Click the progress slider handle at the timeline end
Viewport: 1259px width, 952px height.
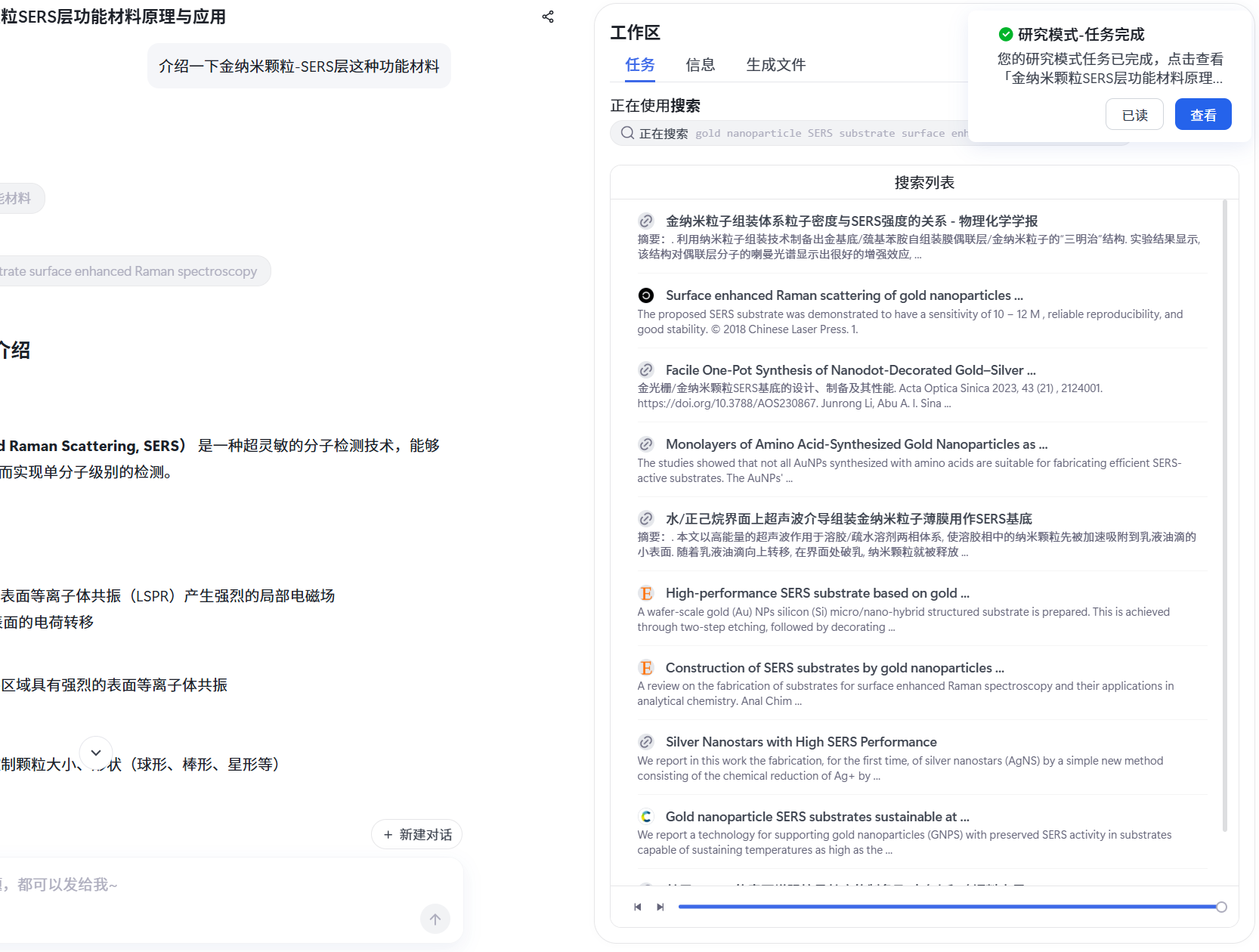(x=1221, y=907)
